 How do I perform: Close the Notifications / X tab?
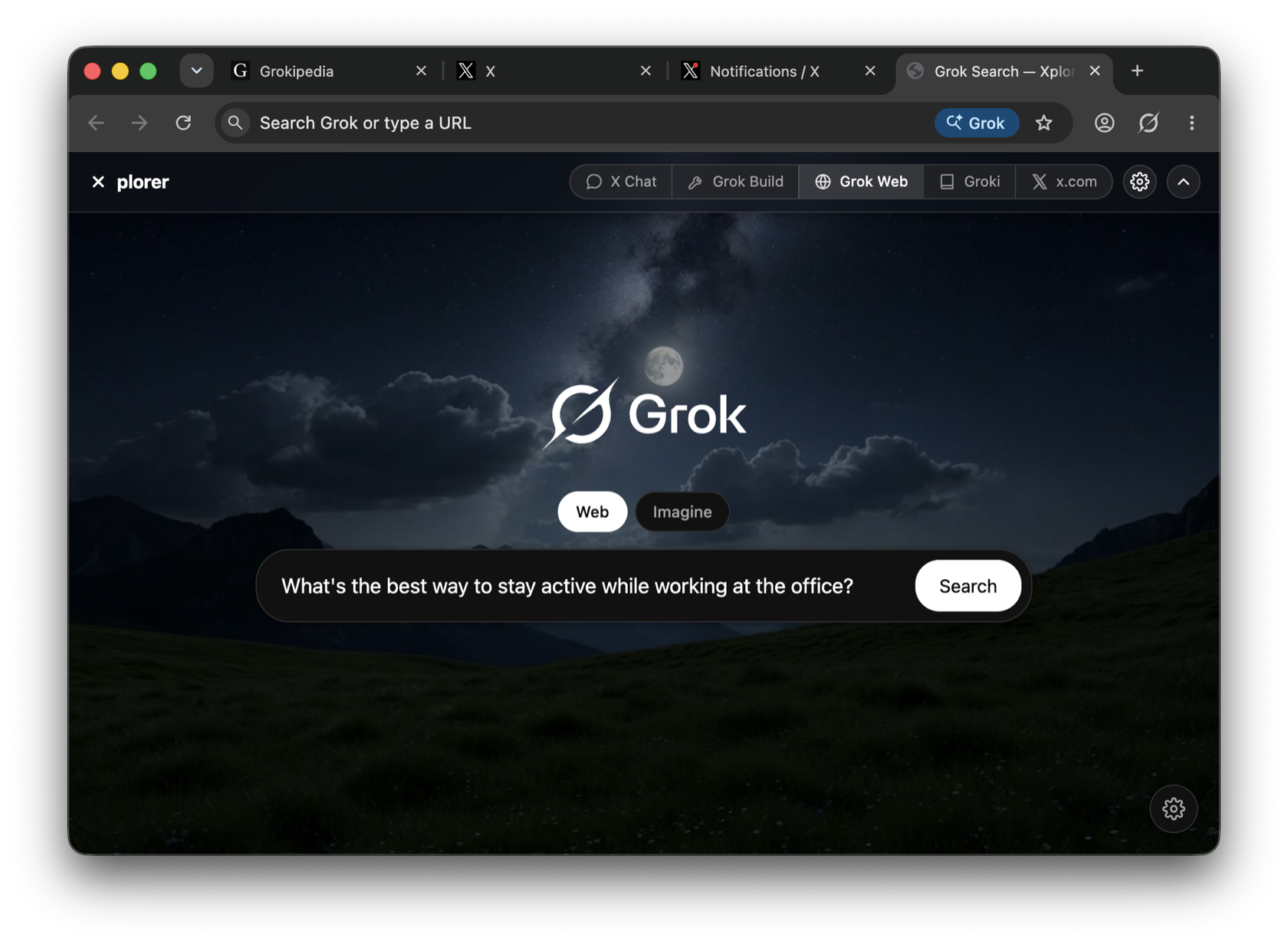870,71
